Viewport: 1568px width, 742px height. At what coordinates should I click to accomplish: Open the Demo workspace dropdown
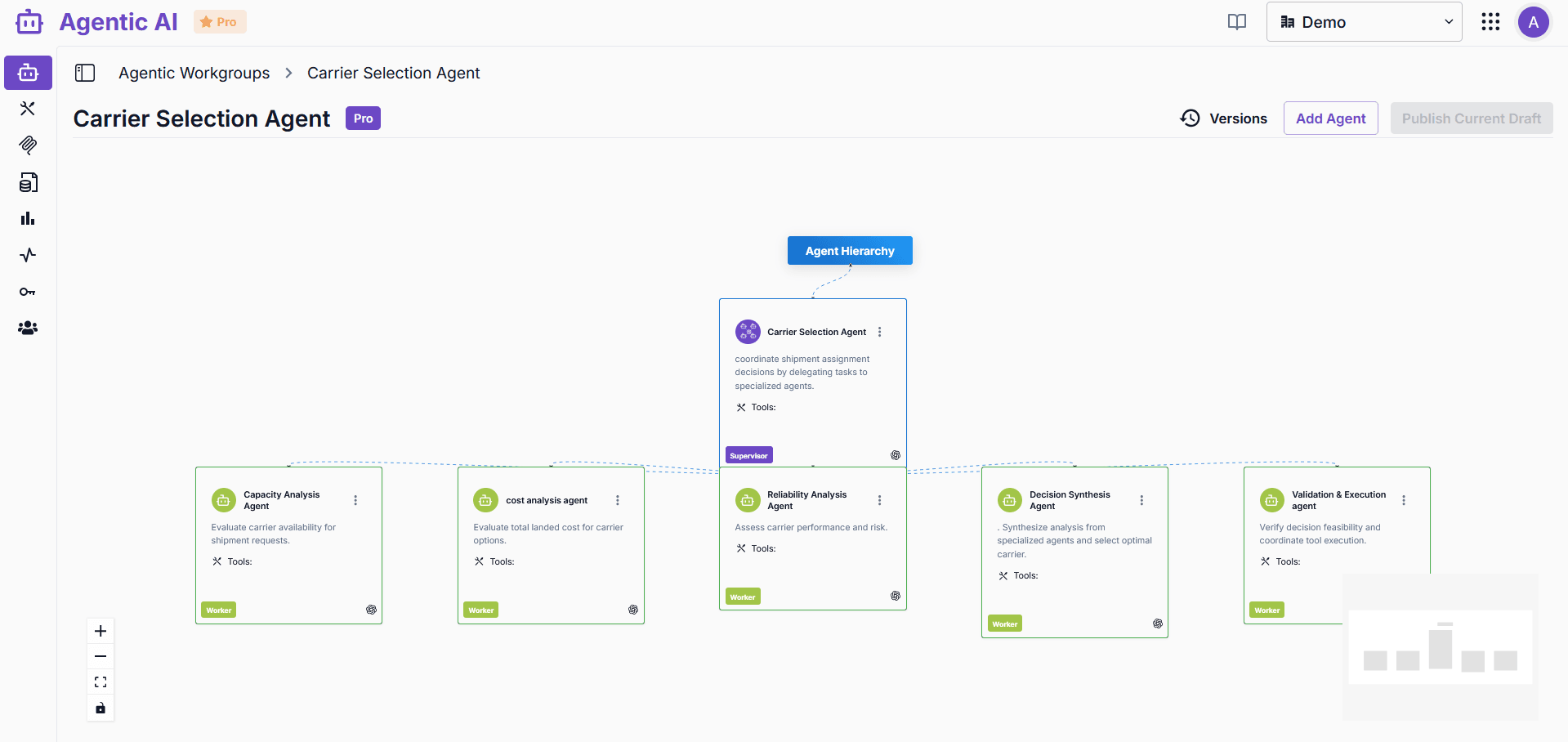[1363, 22]
